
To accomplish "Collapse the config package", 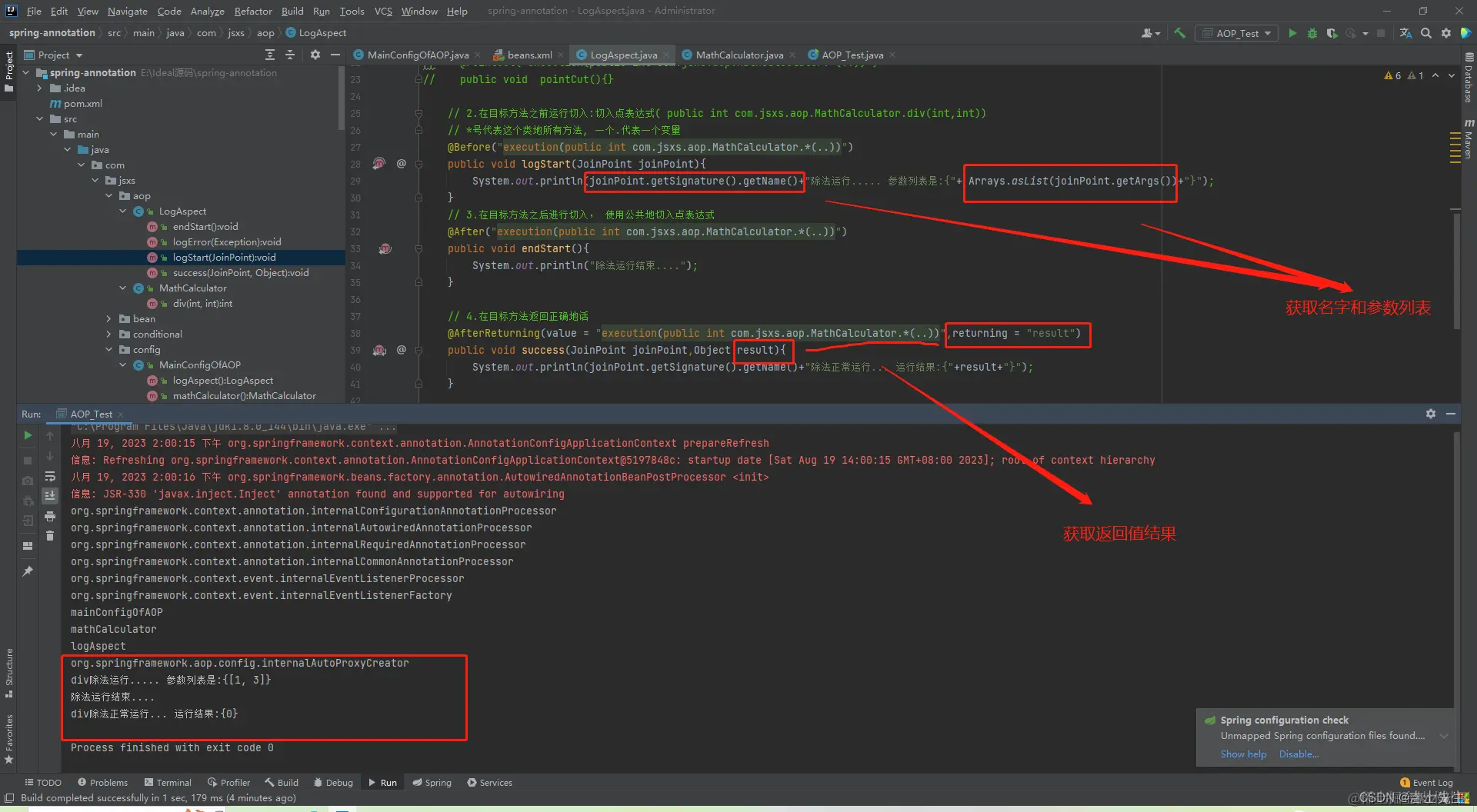I will 108,350.
